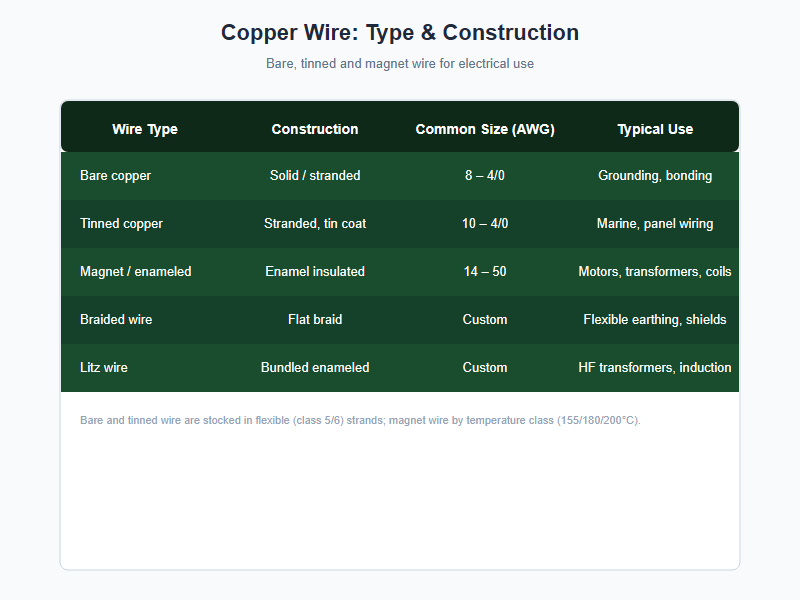The height and width of the screenshot is (600, 800).
Task: Click the 'Custom' size in Litz wire row
Action: point(485,367)
